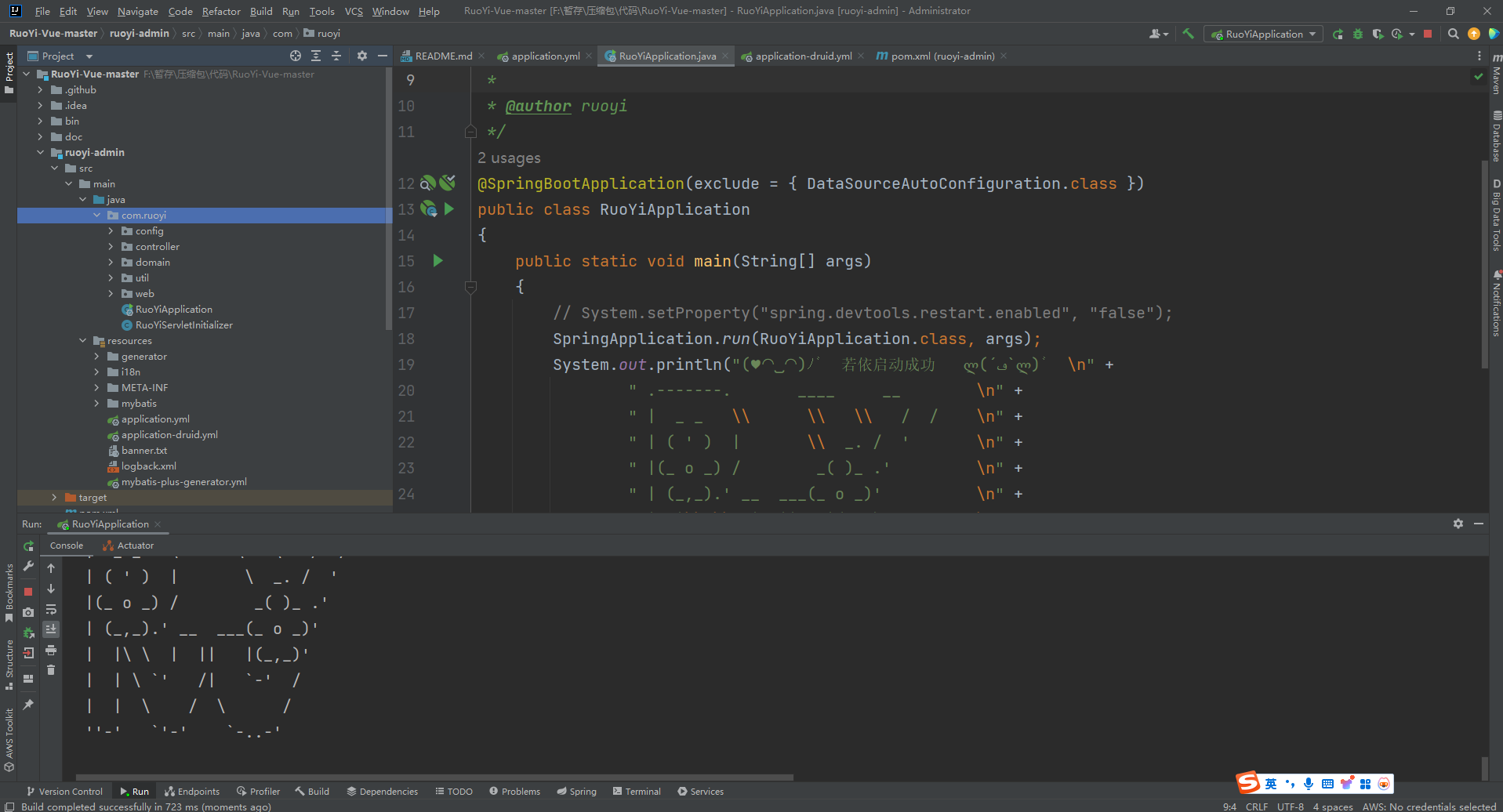Open RuoYiApplication run configuration dropdown
This screenshot has width=1503, height=812.
1263,34
